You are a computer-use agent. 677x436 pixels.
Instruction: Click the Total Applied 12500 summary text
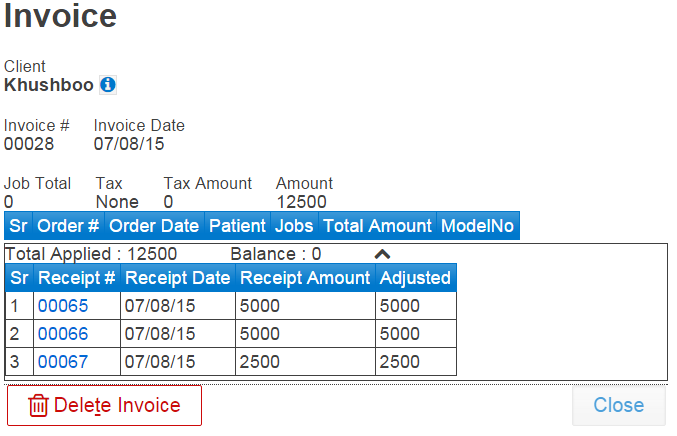[x=91, y=254]
